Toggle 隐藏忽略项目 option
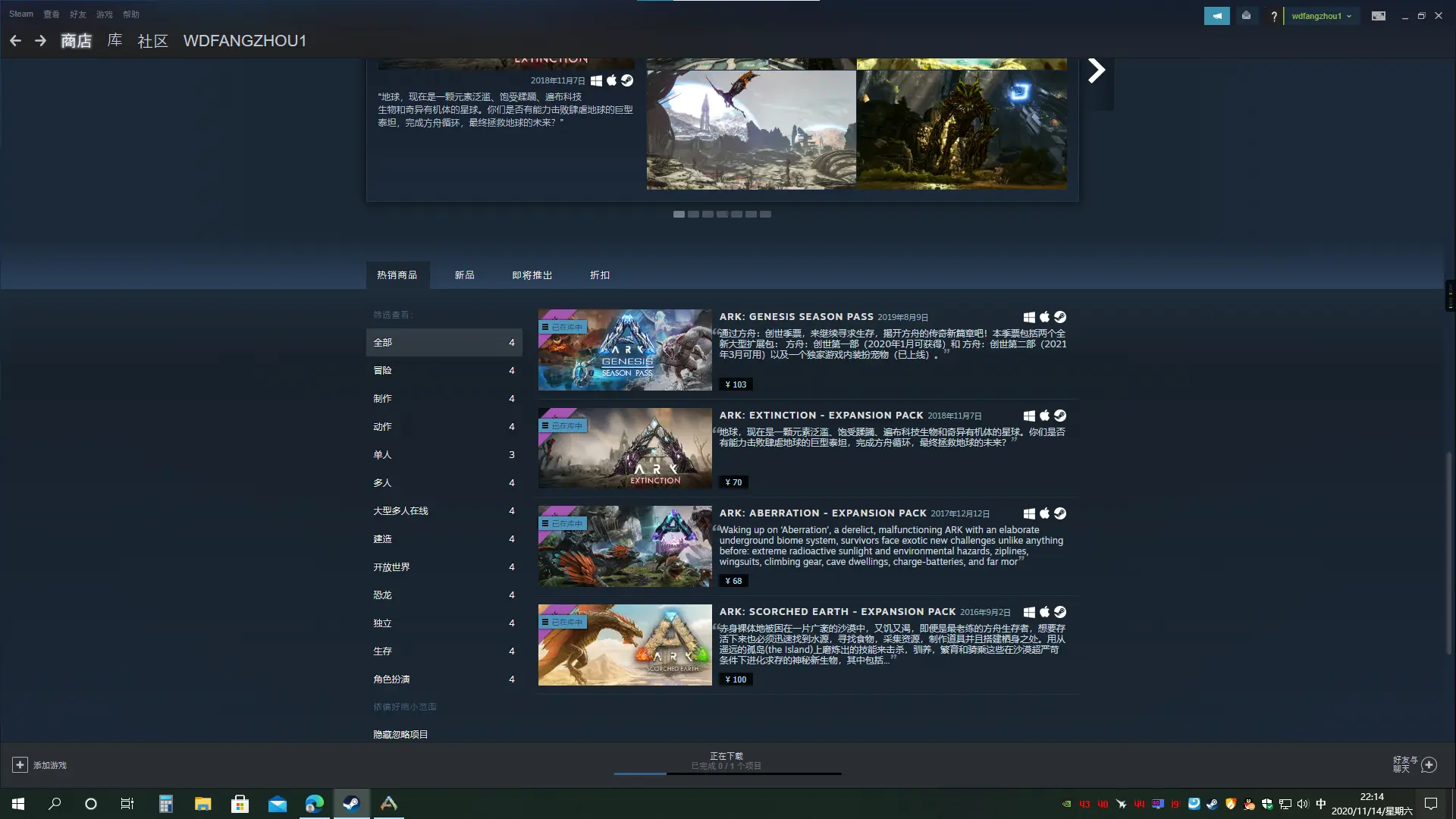This screenshot has width=1456, height=819. point(400,735)
